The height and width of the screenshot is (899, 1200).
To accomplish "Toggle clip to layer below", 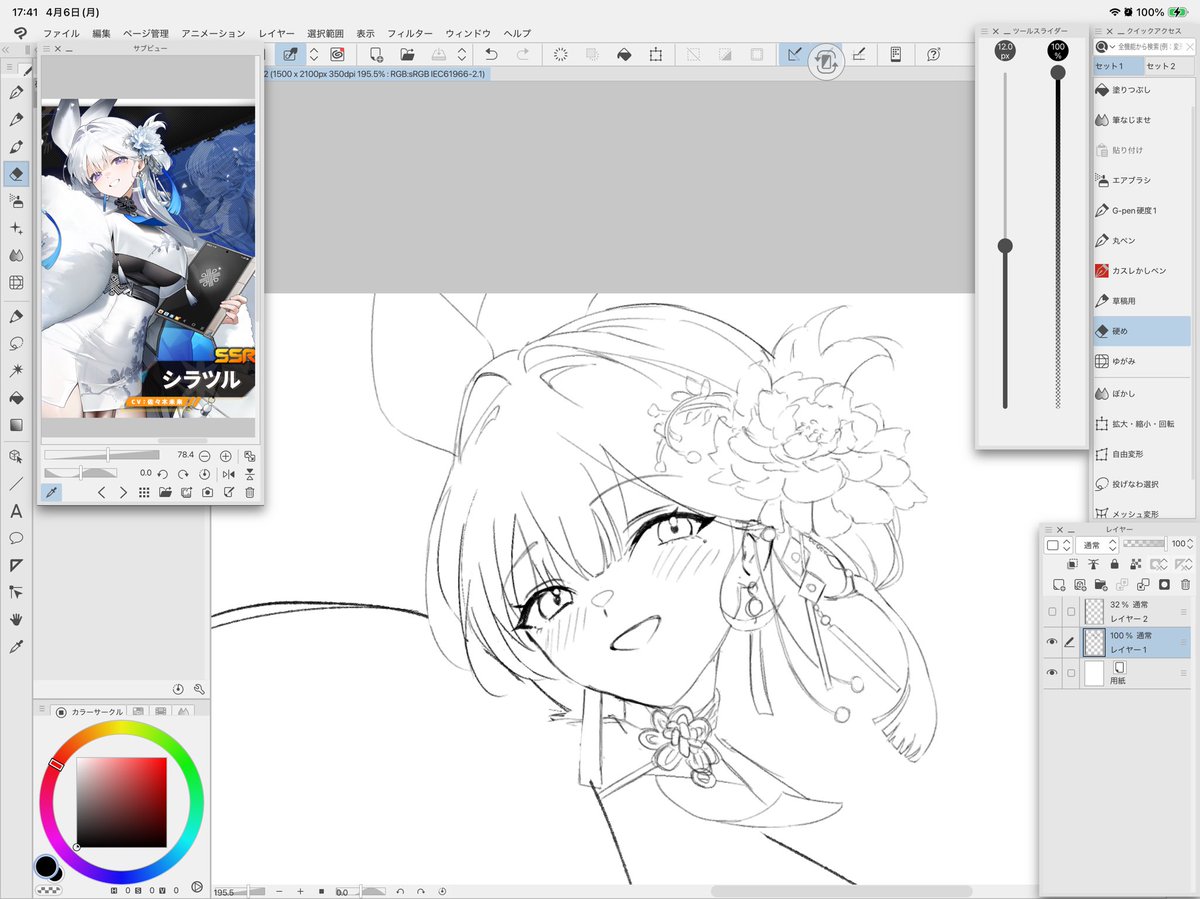I will [1072, 565].
